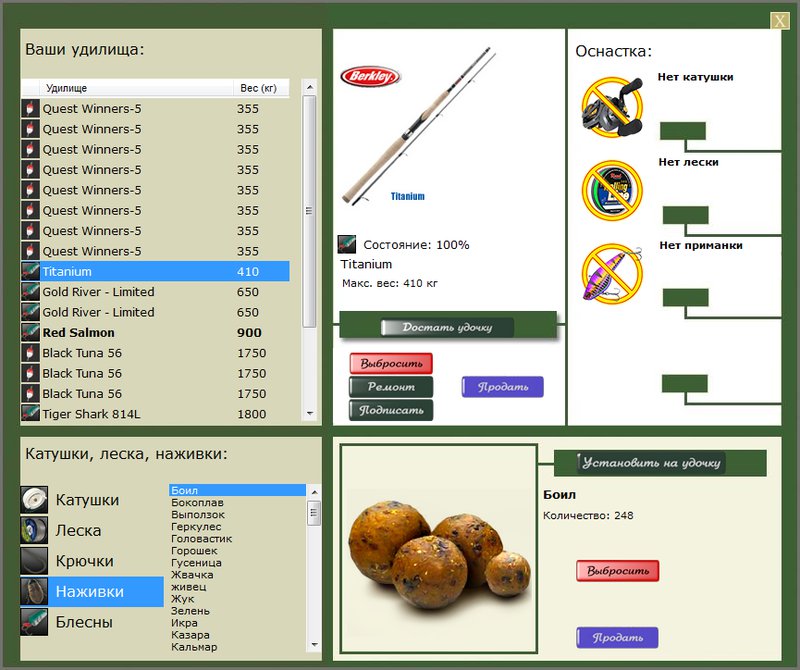The image size is (800, 670).
Task: Click the Катушки reel category icon
Action: tap(34, 500)
